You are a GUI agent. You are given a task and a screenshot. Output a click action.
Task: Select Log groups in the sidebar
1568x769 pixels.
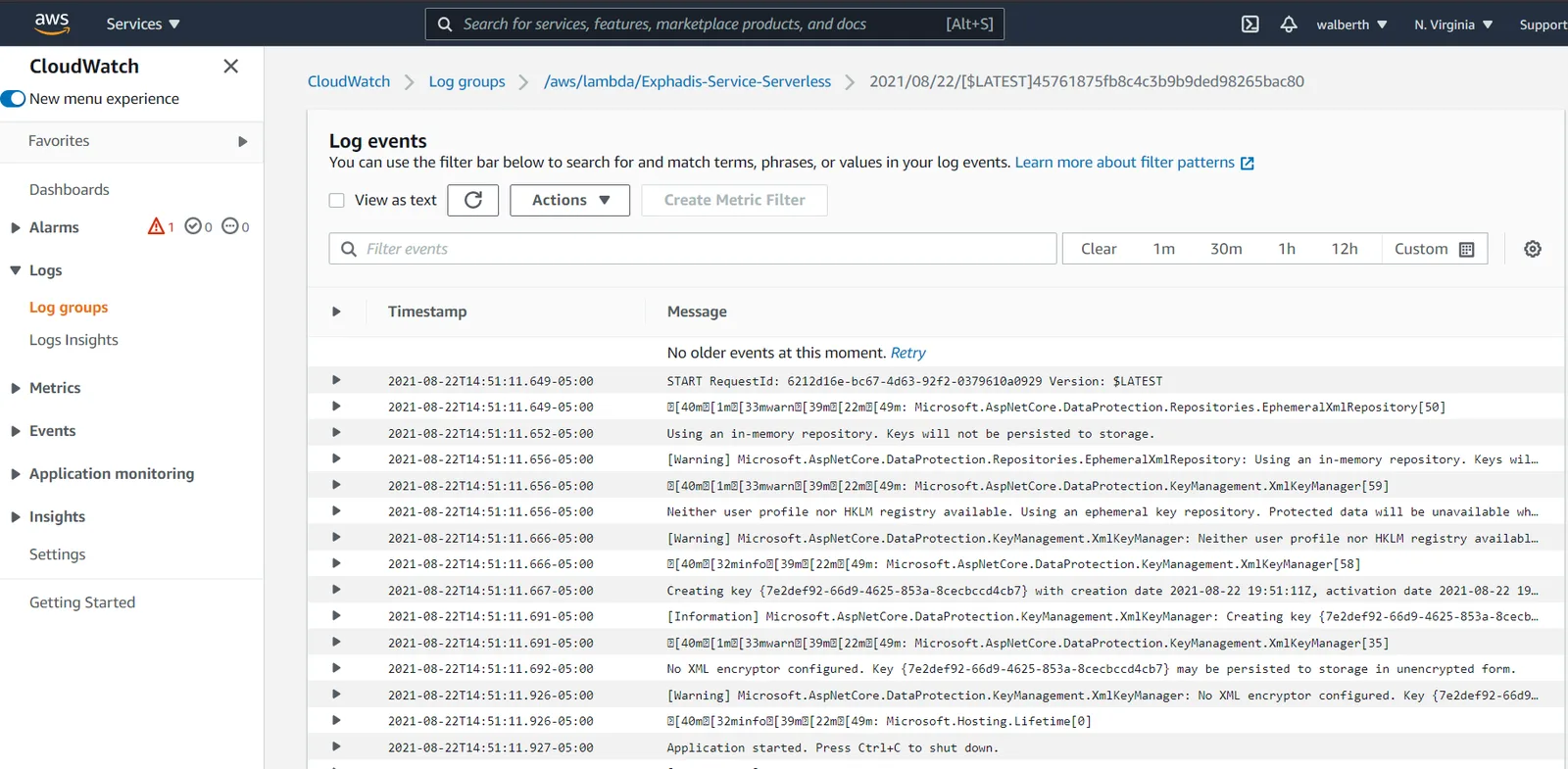click(69, 307)
